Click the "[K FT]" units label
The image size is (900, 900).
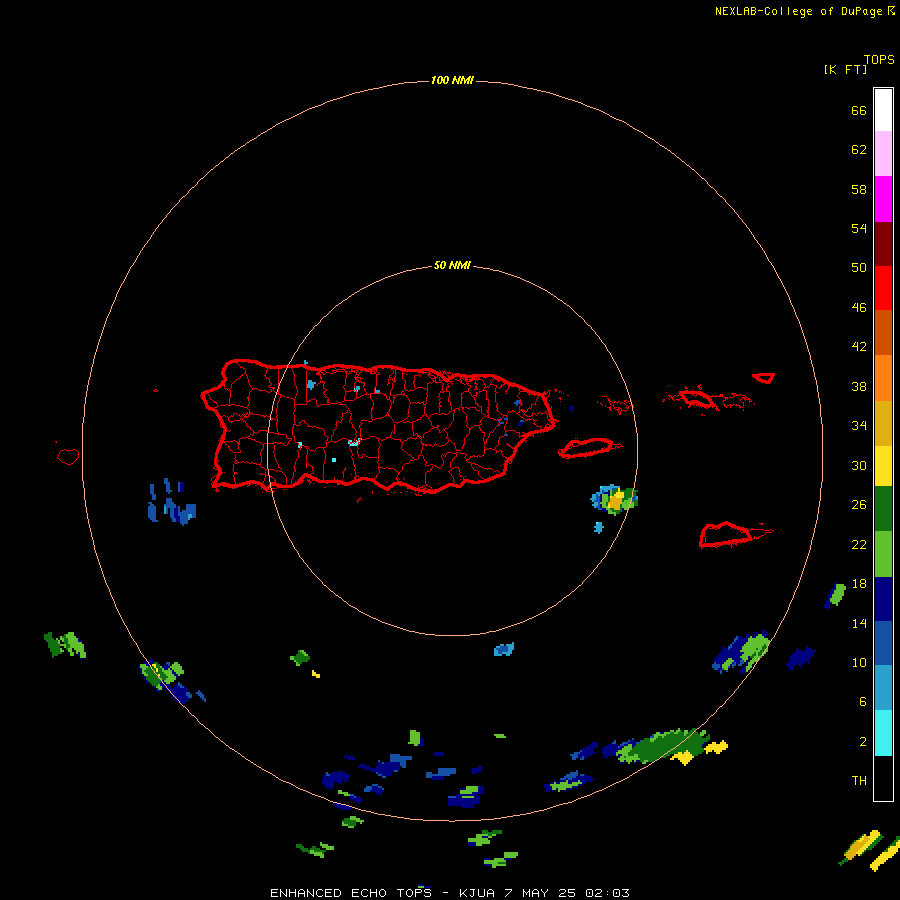tap(845, 69)
